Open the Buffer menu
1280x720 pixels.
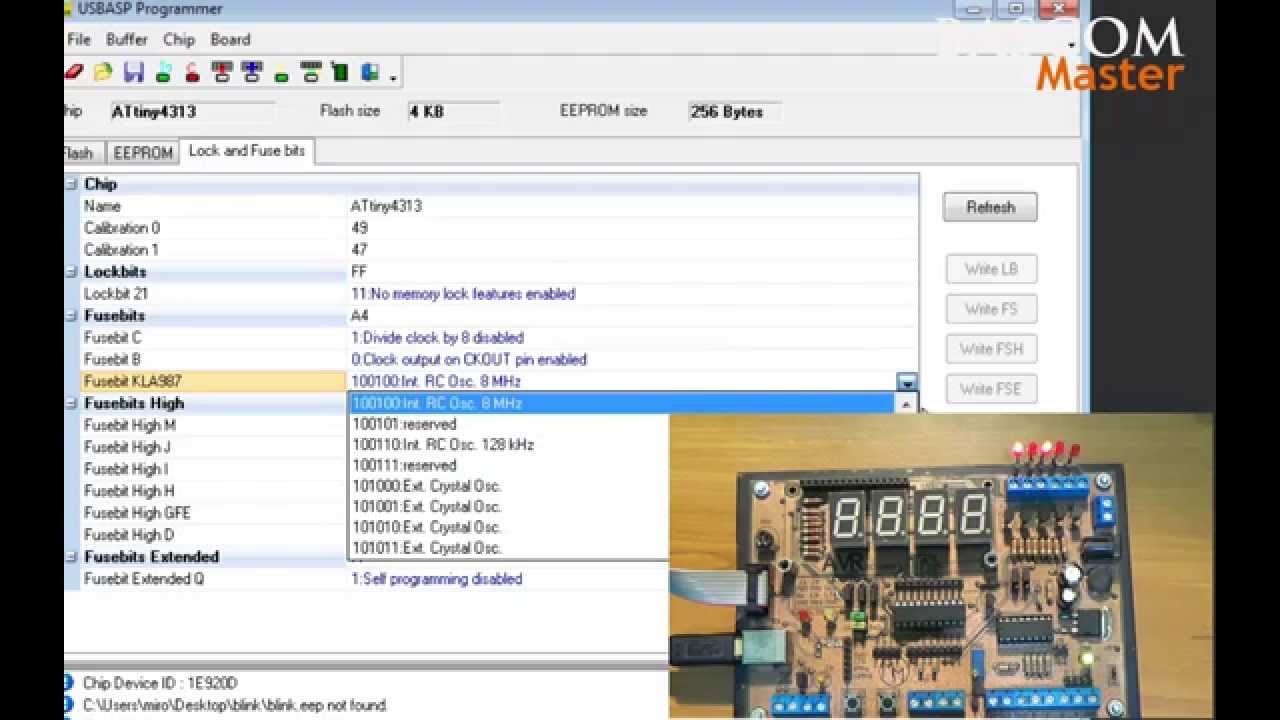127,39
